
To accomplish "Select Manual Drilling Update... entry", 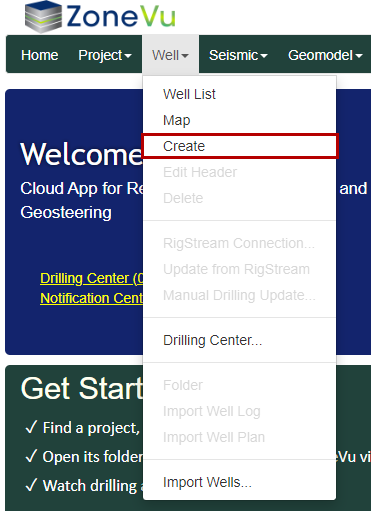I will pyautogui.click(x=239, y=295).
